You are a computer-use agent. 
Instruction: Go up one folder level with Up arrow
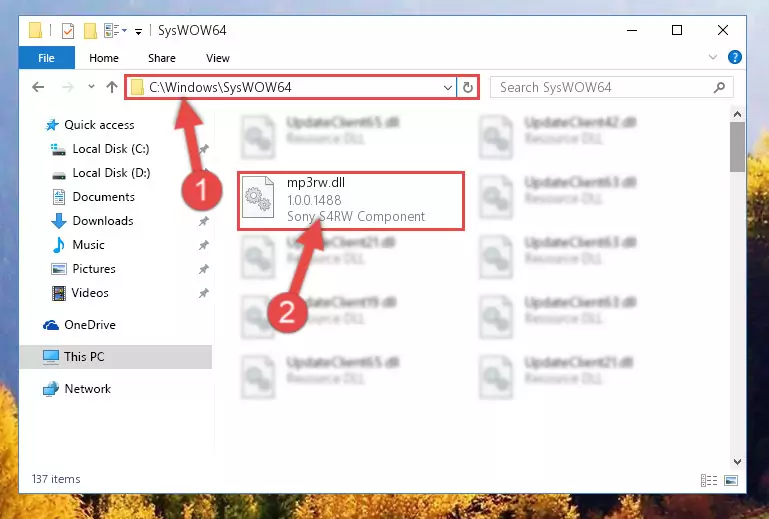(112, 87)
